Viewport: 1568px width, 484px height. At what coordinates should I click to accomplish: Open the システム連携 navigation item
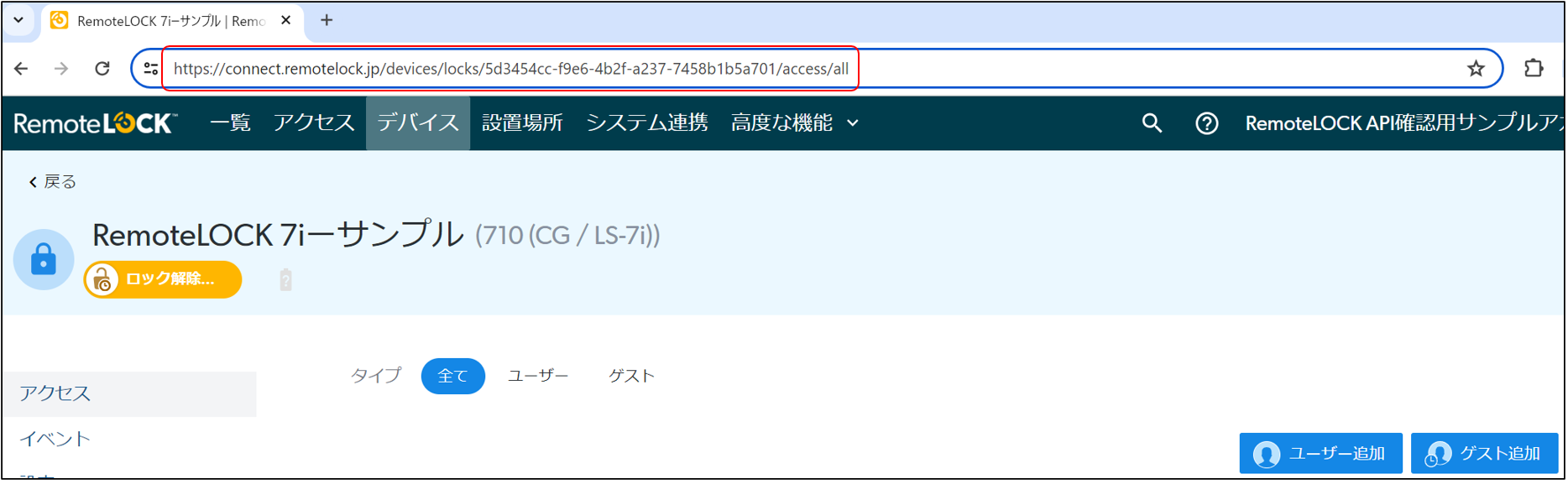pyautogui.click(x=647, y=123)
